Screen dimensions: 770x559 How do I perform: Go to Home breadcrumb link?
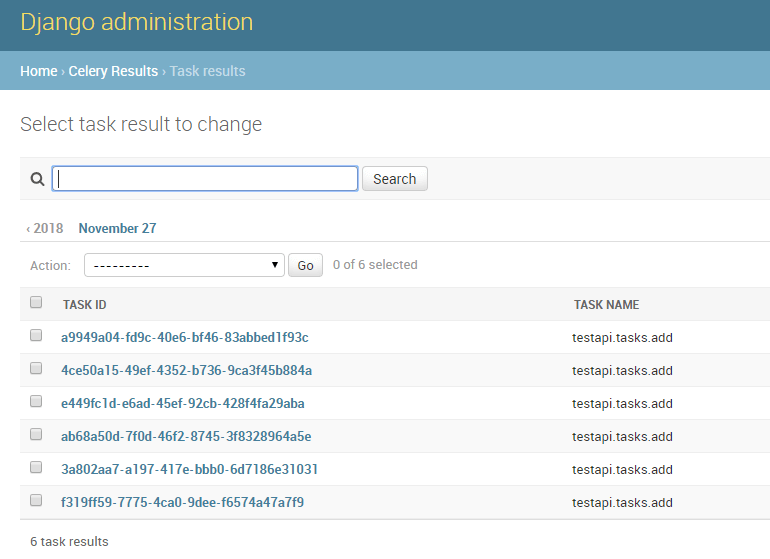39,71
